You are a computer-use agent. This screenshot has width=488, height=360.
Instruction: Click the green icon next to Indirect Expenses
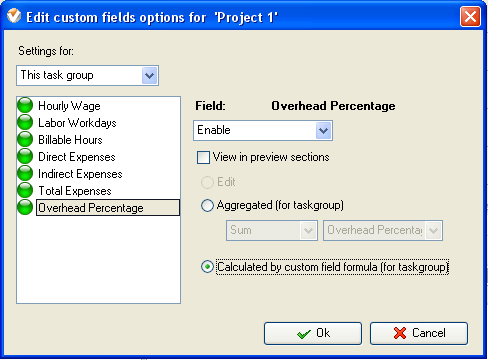(25, 173)
